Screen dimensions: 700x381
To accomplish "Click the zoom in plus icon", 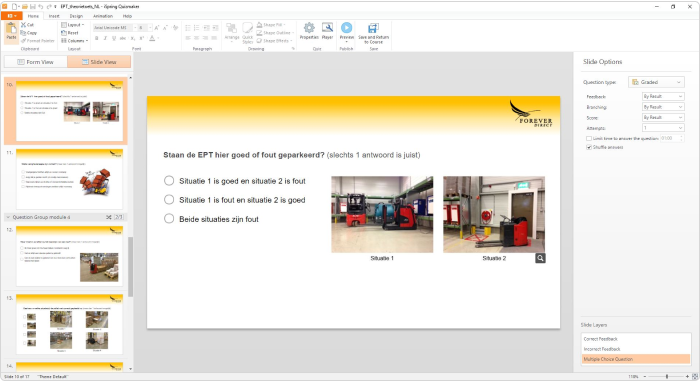I will click(688, 377).
